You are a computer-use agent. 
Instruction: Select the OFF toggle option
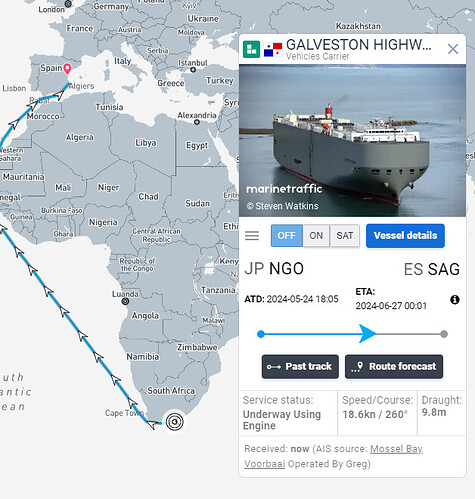coord(287,236)
